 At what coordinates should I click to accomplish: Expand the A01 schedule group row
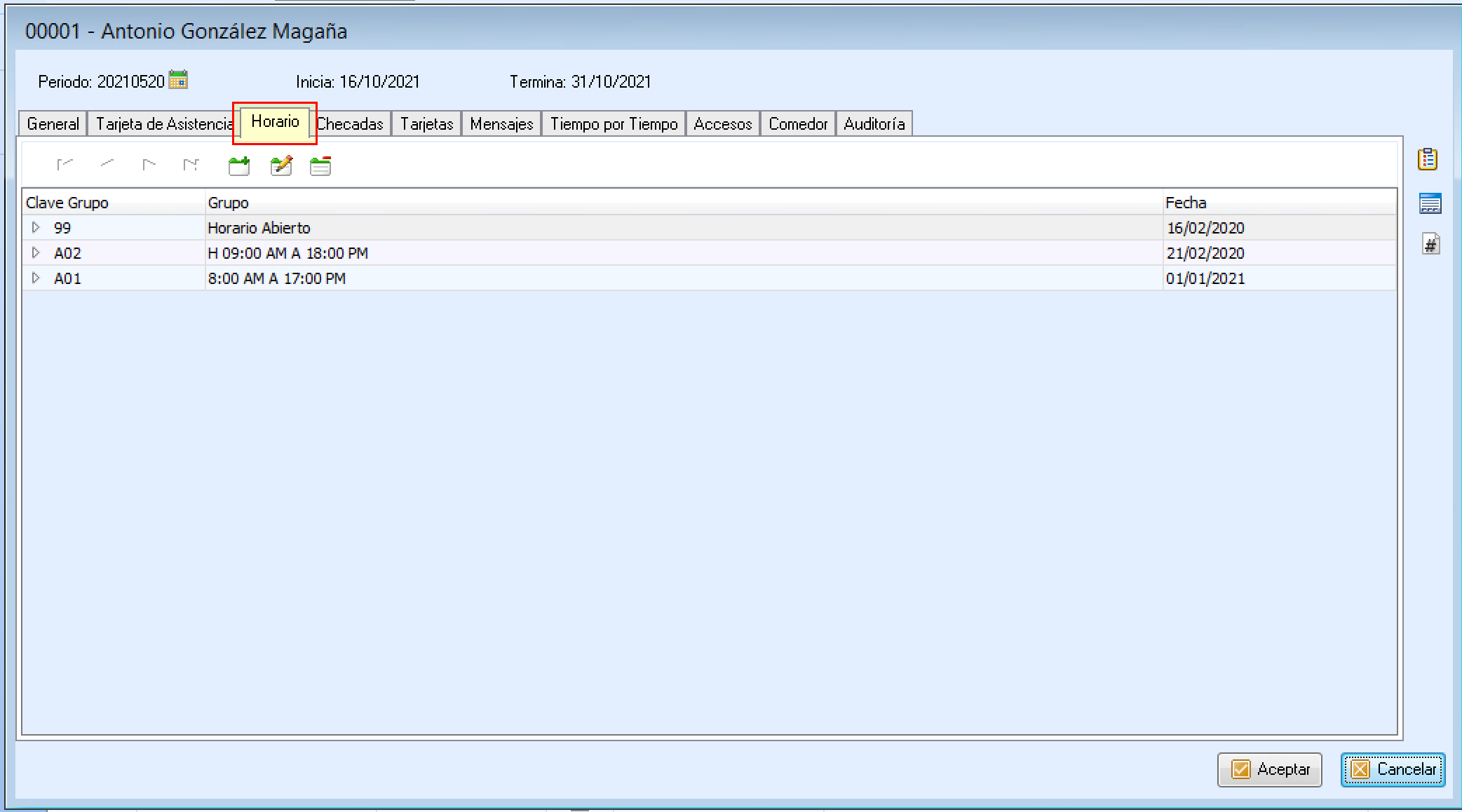tap(36, 278)
